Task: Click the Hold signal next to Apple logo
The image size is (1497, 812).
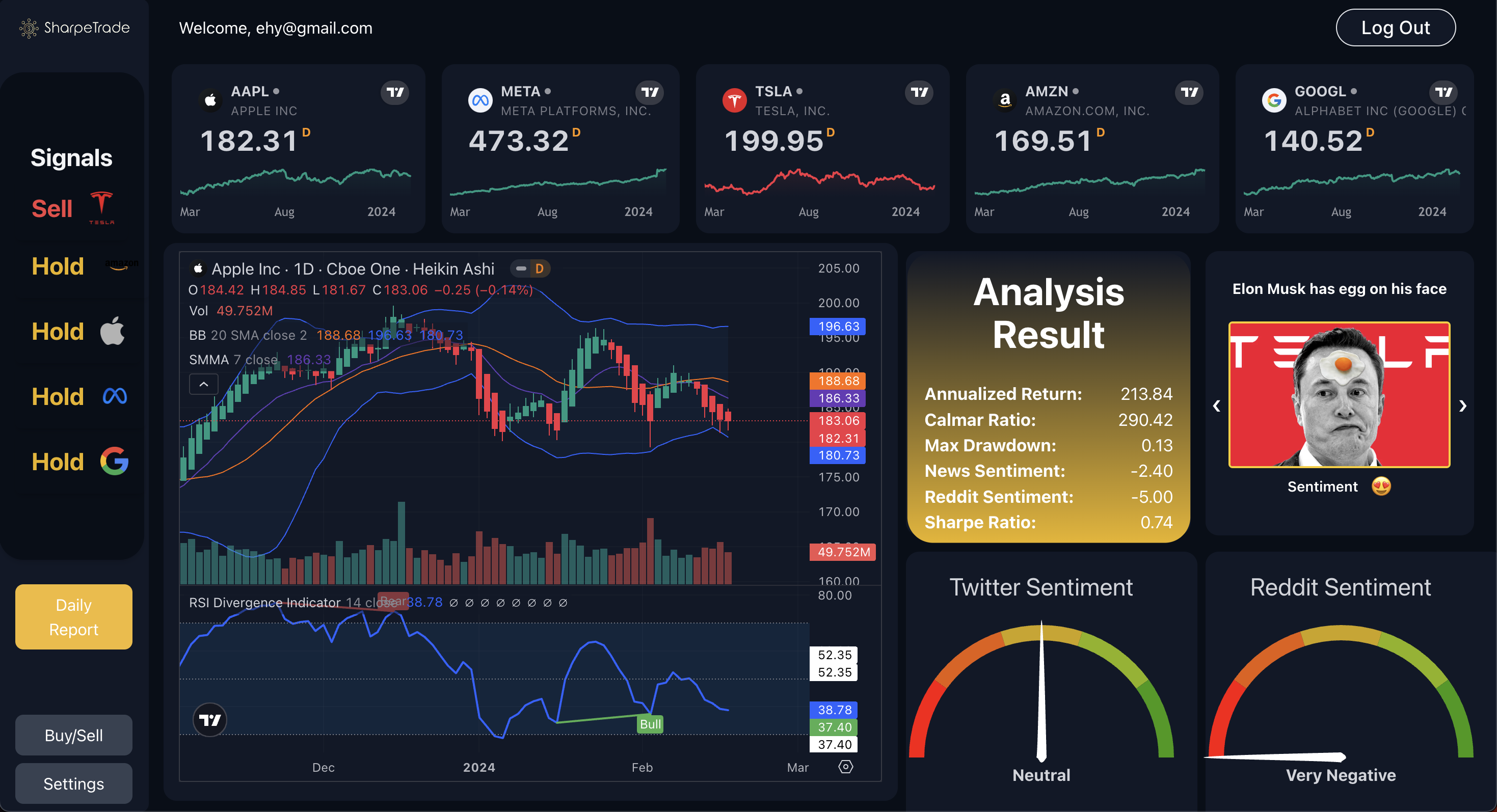Action: 58,331
